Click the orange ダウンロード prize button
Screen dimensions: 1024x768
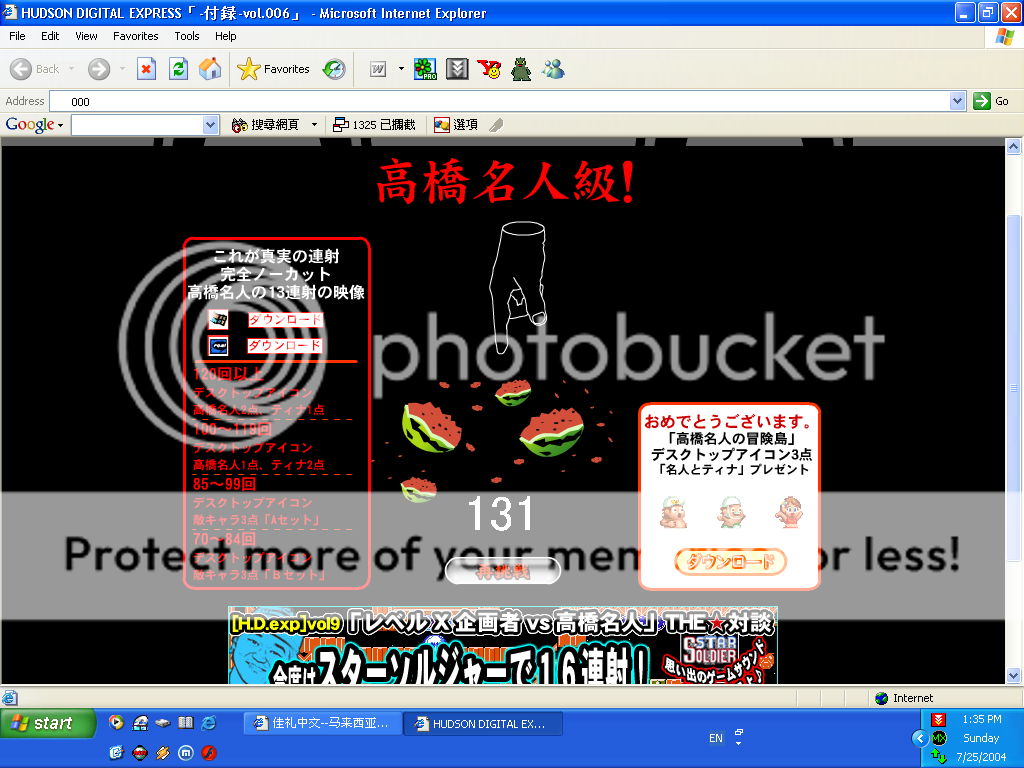coord(730,561)
